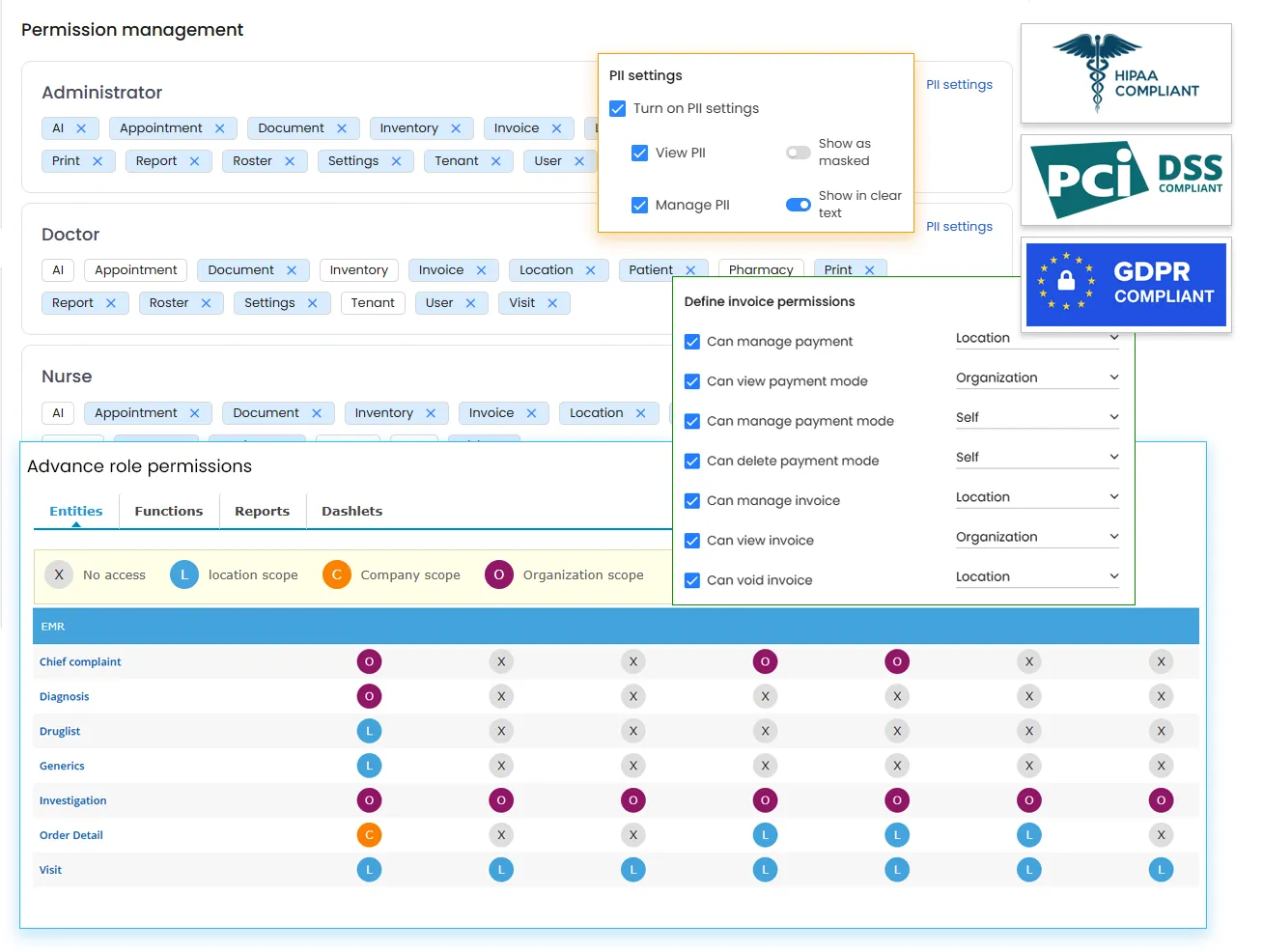Remove Location tag from Doctor role

590,270
